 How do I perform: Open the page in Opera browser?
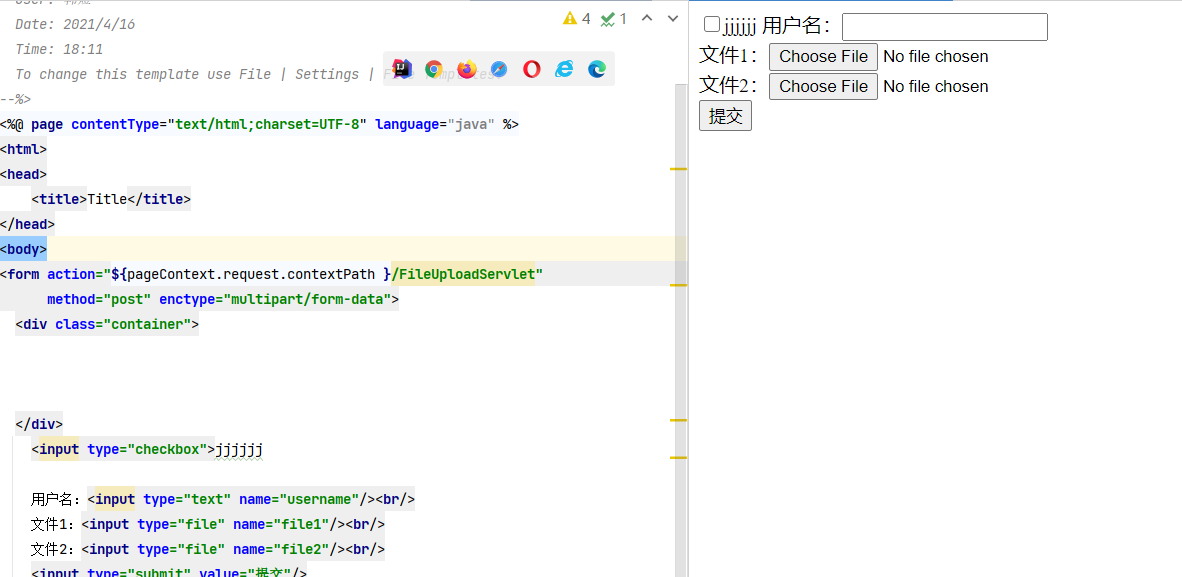531,69
